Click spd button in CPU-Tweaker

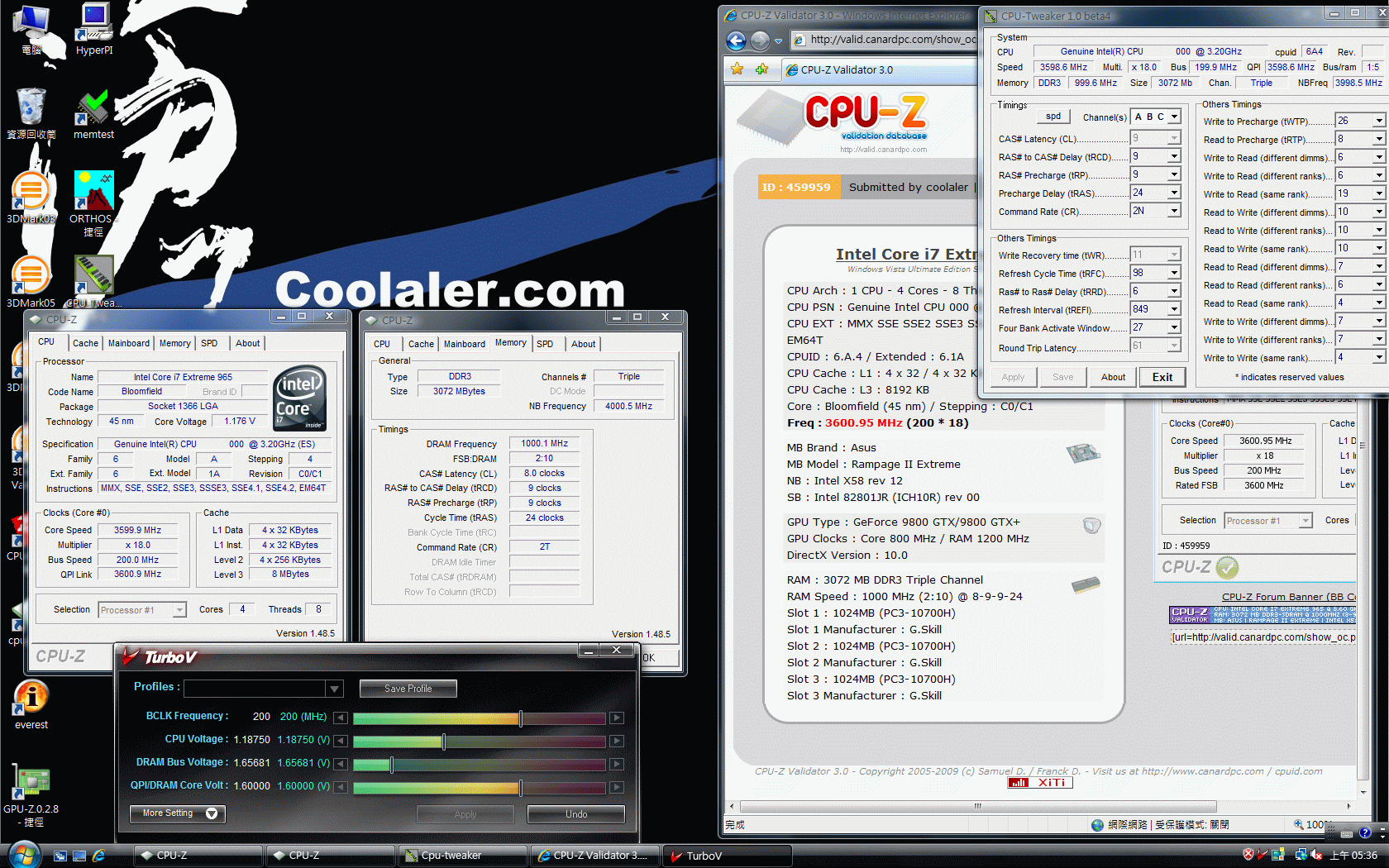(x=1053, y=117)
